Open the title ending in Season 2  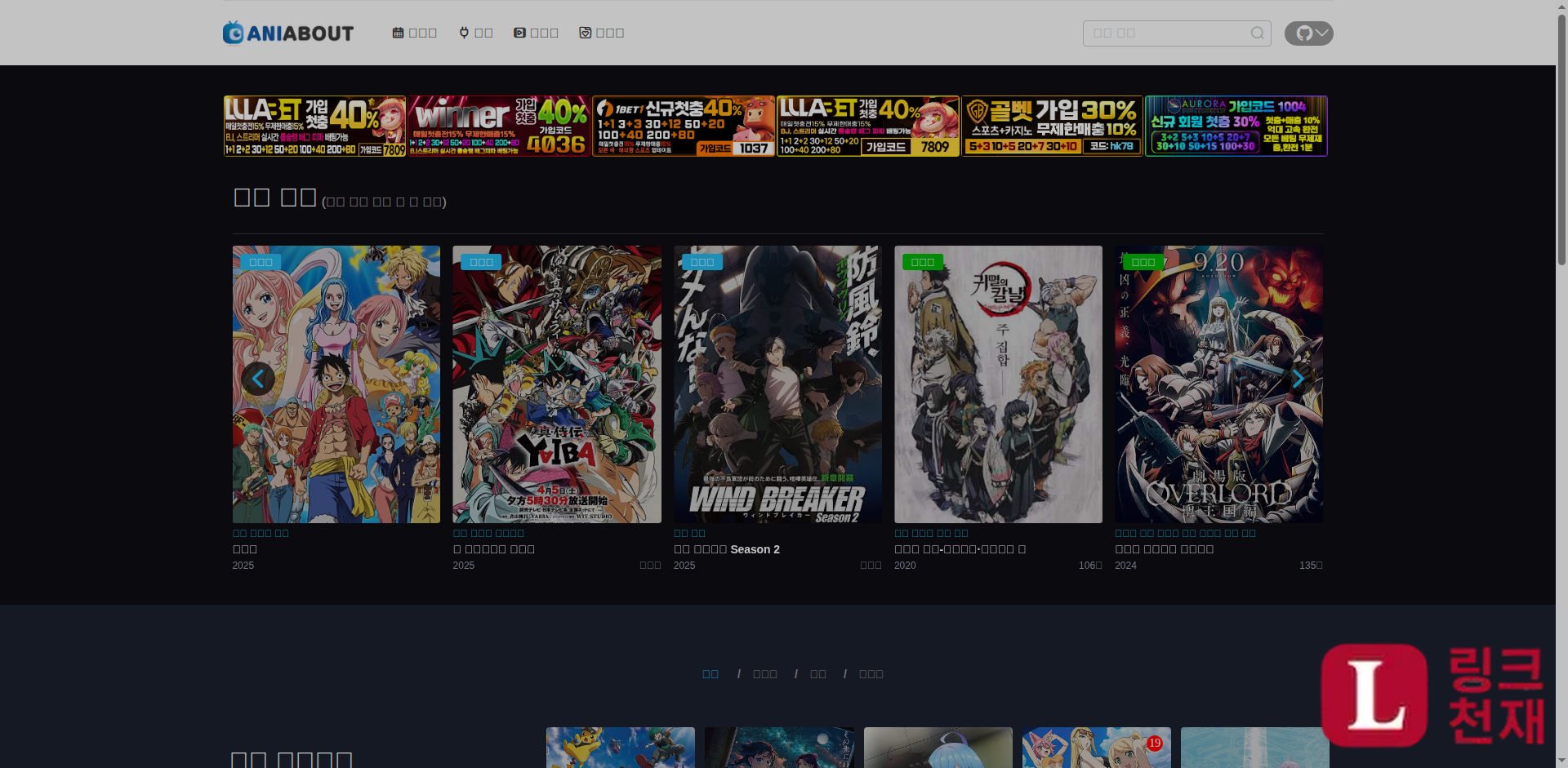727,549
